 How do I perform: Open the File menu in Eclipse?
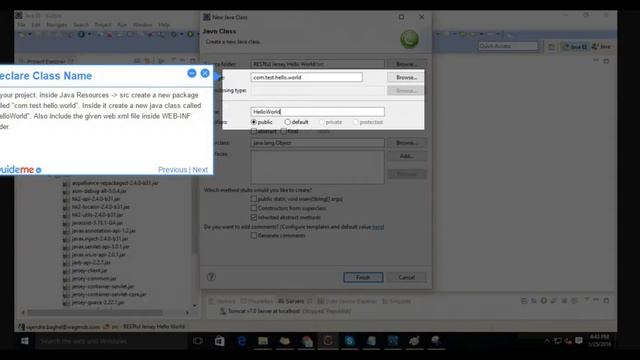21,25
